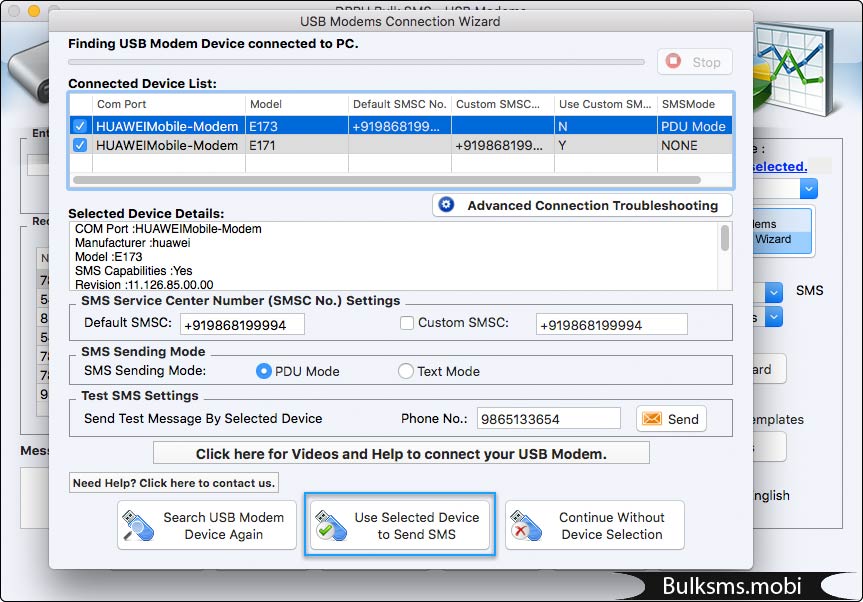
Task: Sort by Com Port column header
Action: point(169,105)
